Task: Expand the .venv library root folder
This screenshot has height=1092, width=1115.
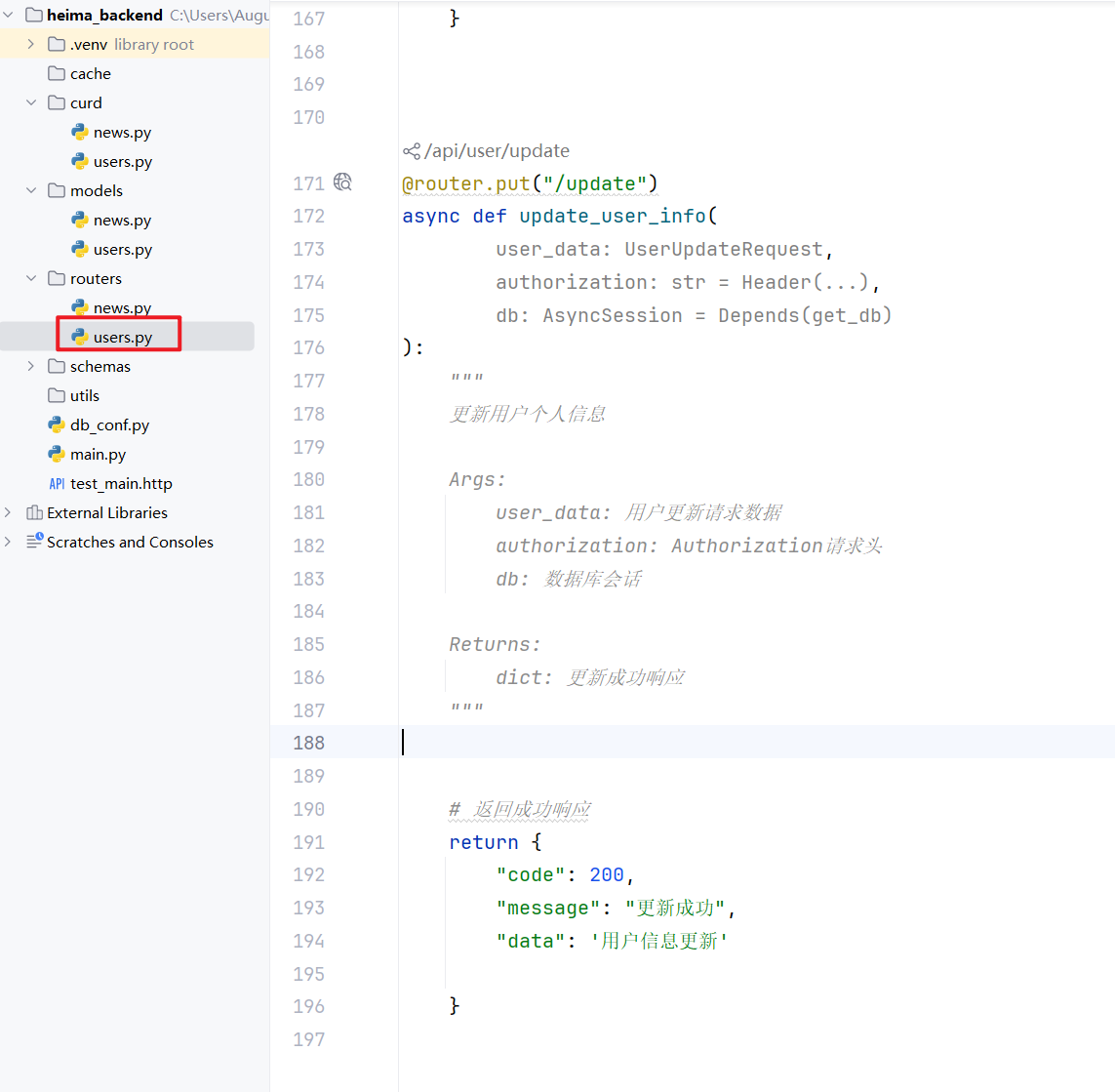Action: pos(31,45)
